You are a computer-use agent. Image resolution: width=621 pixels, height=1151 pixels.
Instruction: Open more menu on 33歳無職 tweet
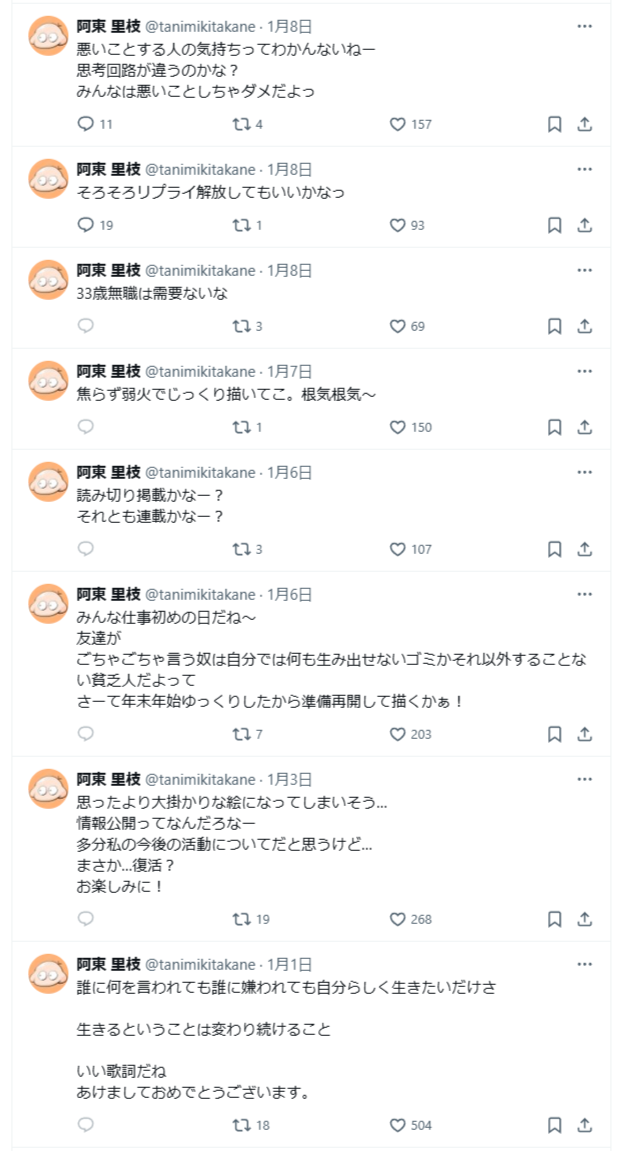coord(585,270)
